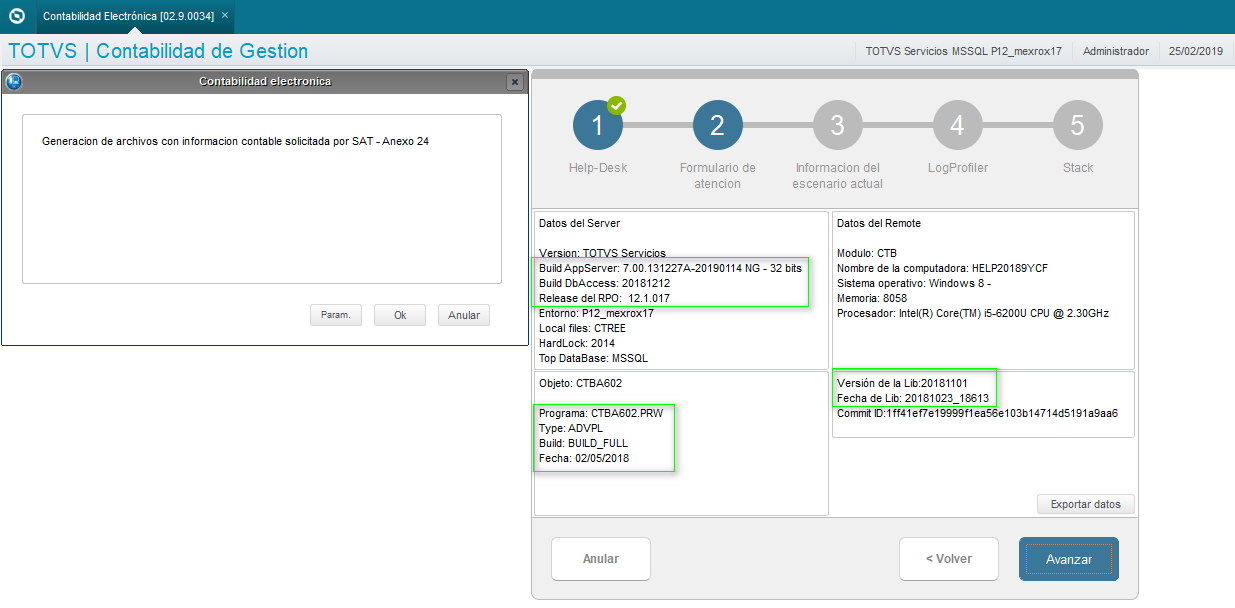This screenshot has height=608, width=1235.
Task: Click the TOTVS logo icon in top bar
Action: tap(17, 16)
